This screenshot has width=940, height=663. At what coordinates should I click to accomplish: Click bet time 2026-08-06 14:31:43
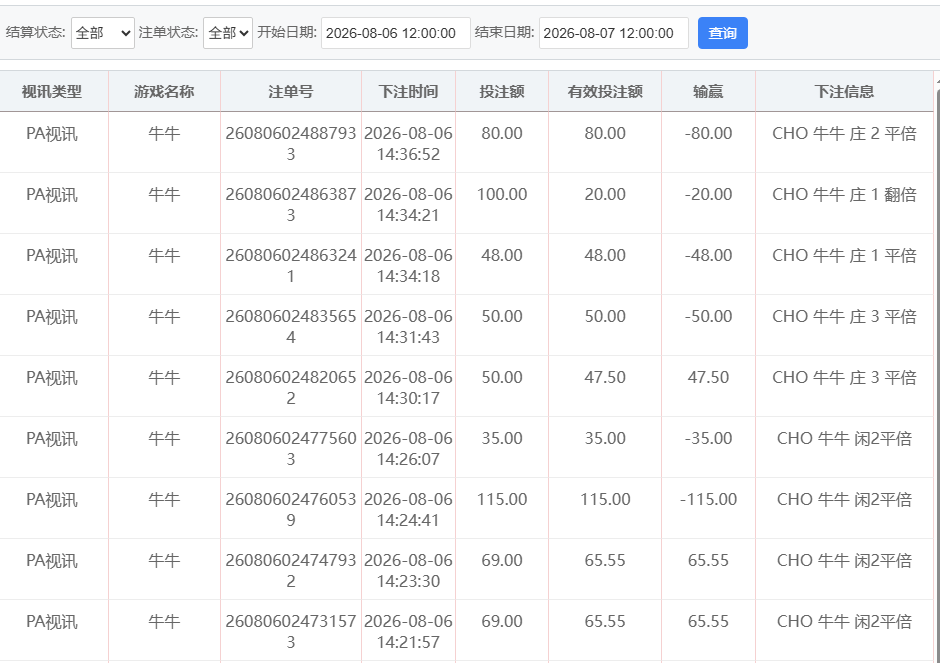[408, 327]
